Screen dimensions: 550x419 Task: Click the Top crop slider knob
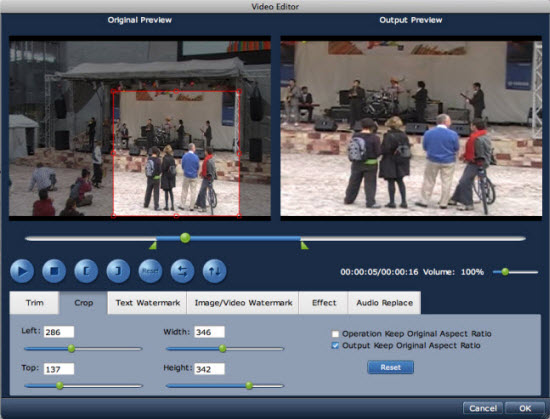point(60,386)
